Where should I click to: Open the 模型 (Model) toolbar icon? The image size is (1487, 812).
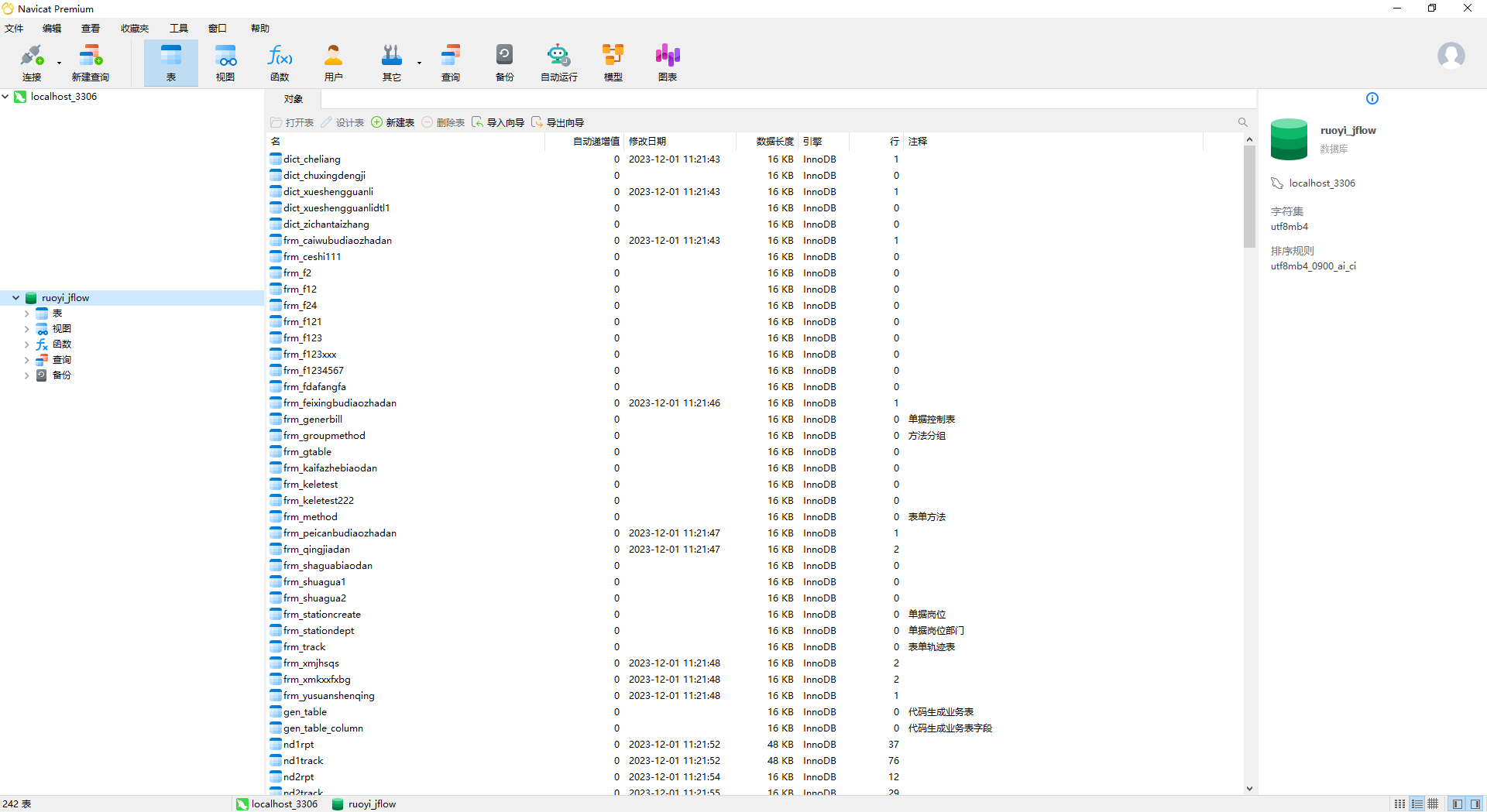pyautogui.click(x=613, y=62)
